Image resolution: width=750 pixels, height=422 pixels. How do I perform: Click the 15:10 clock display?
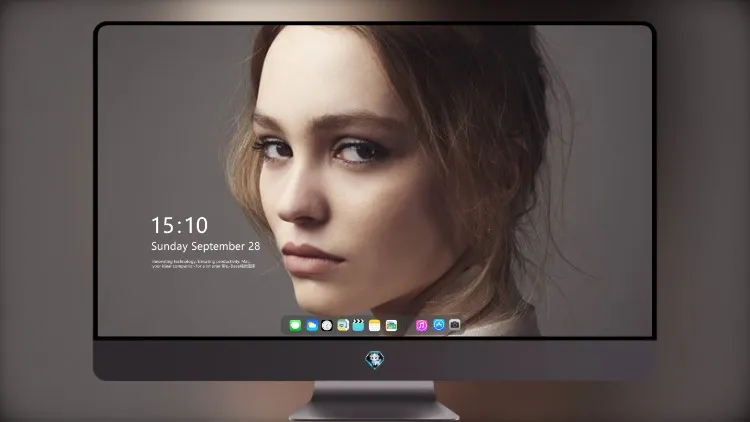coord(179,225)
